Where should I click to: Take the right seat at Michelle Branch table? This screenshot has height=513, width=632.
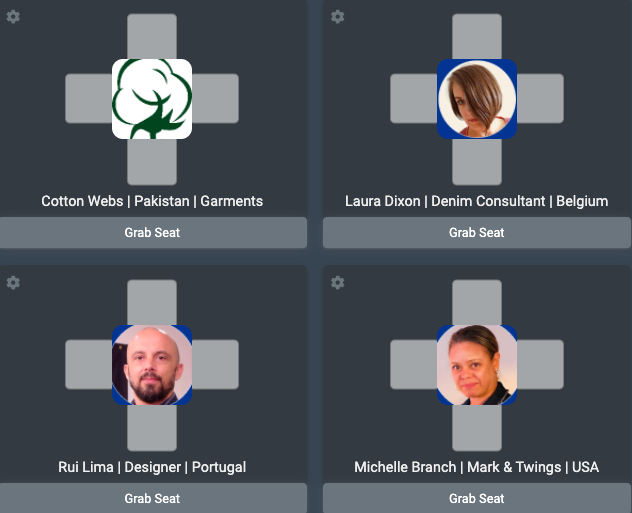540,364
